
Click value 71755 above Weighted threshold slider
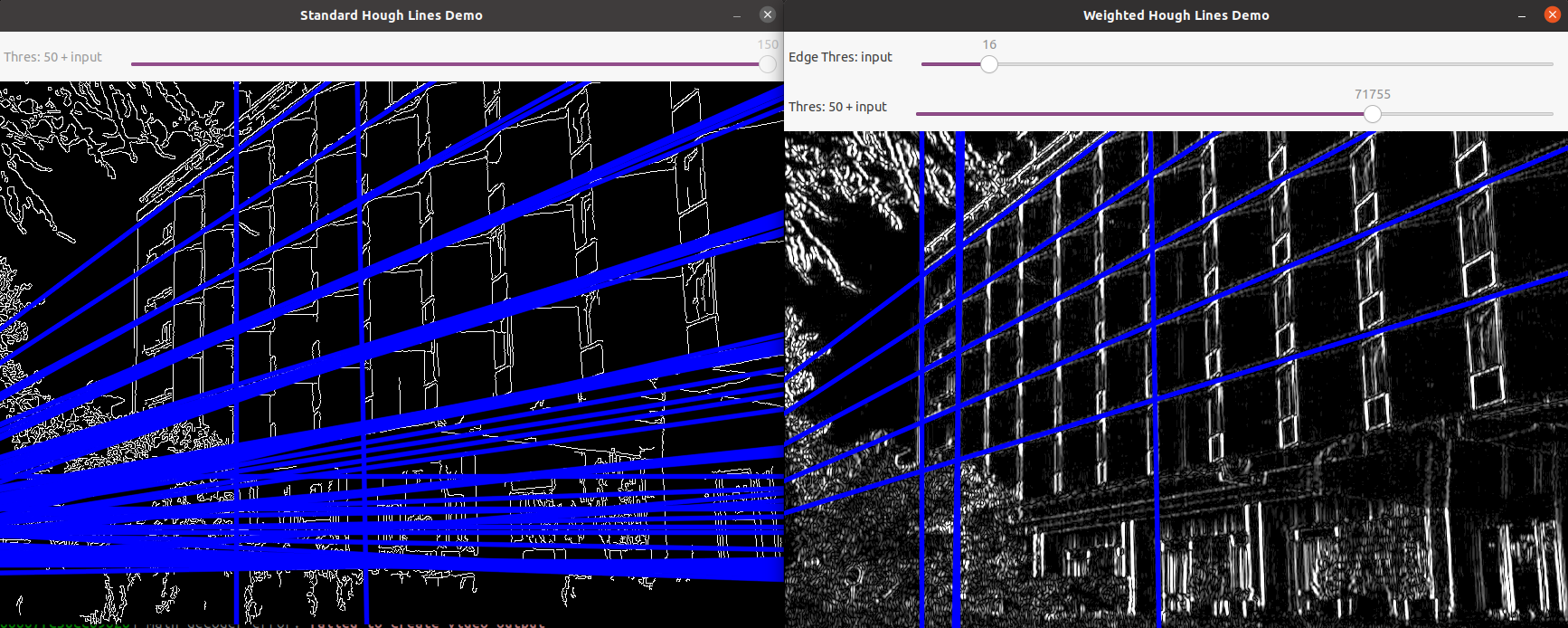pos(1373,94)
